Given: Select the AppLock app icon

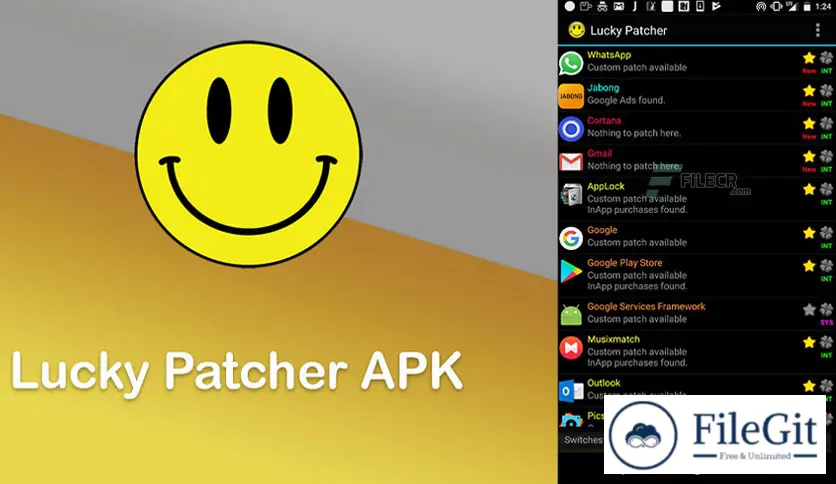Looking at the screenshot, I should click(571, 195).
